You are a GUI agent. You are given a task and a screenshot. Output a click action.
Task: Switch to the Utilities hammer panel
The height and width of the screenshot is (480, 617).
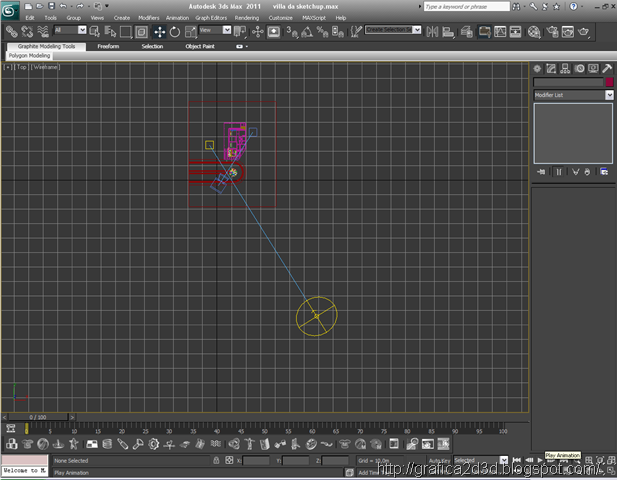[x=607, y=68]
